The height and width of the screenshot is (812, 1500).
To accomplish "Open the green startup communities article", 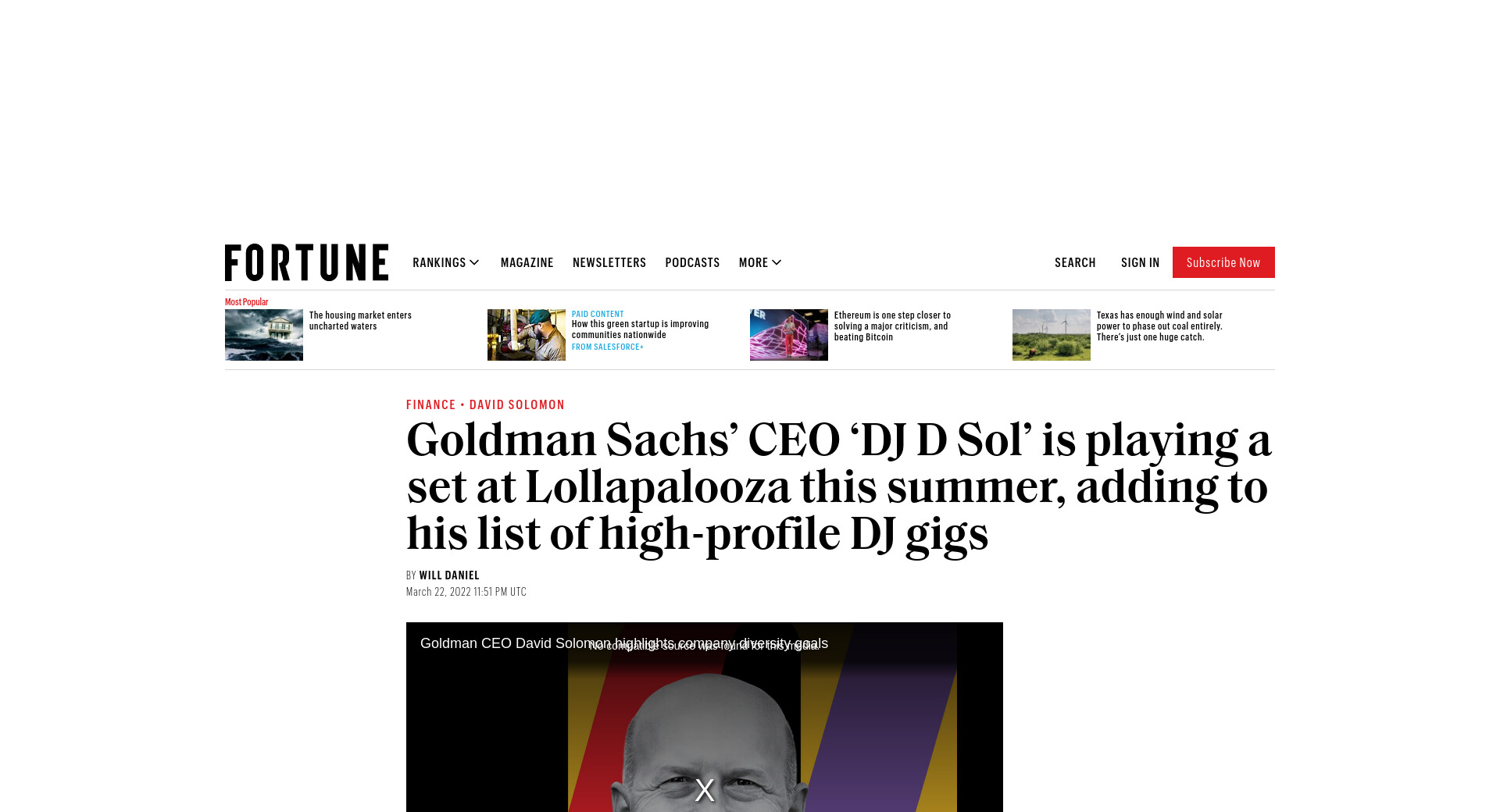I will pos(640,329).
